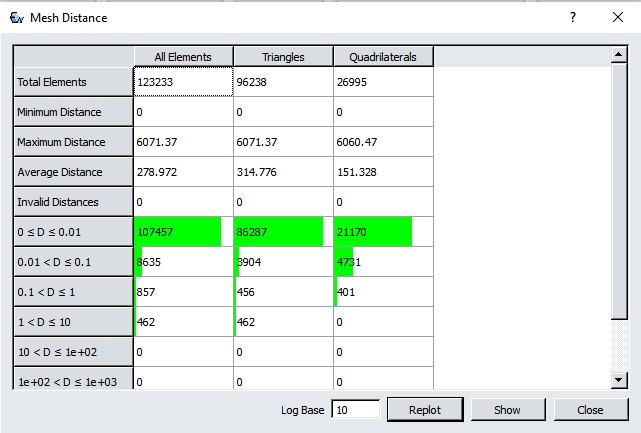Select the Total Elements row header
Viewport: 641px width, 433px height.
pyautogui.click(x=73, y=82)
